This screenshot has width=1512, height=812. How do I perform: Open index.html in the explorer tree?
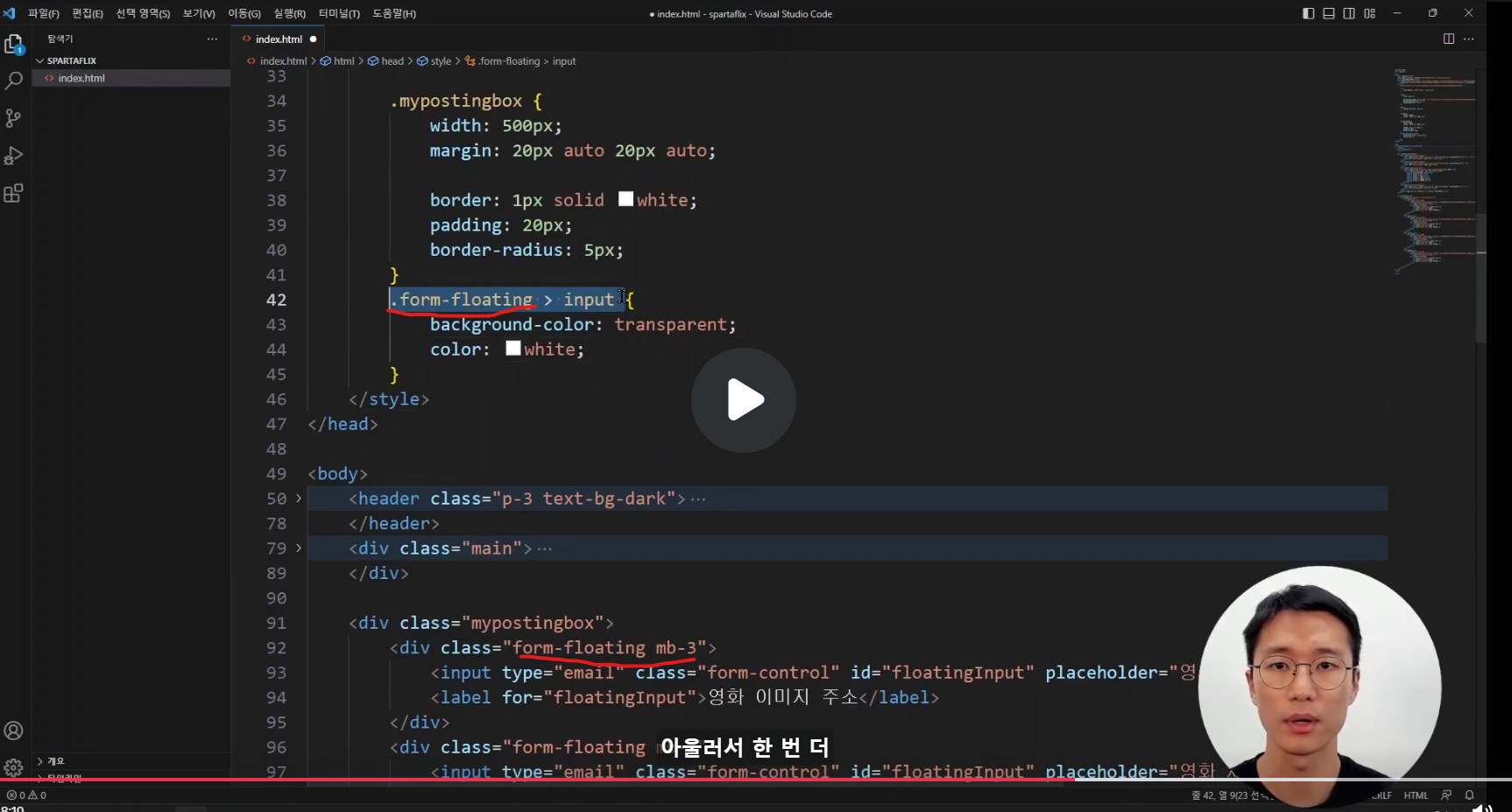point(81,78)
